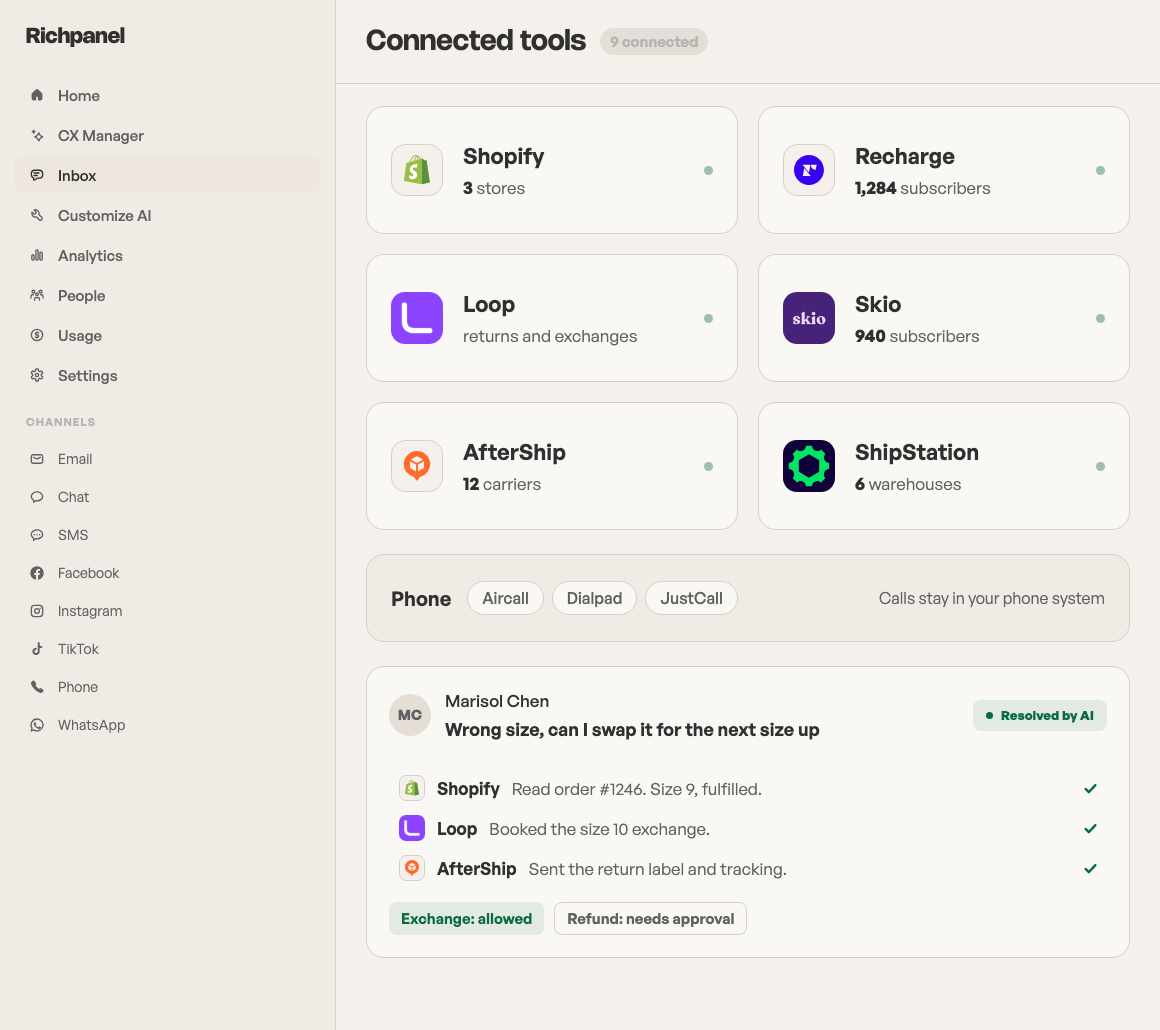Click "1,284 subscribers" in Recharge card
This screenshot has width=1160, height=1030.
coord(923,188)
